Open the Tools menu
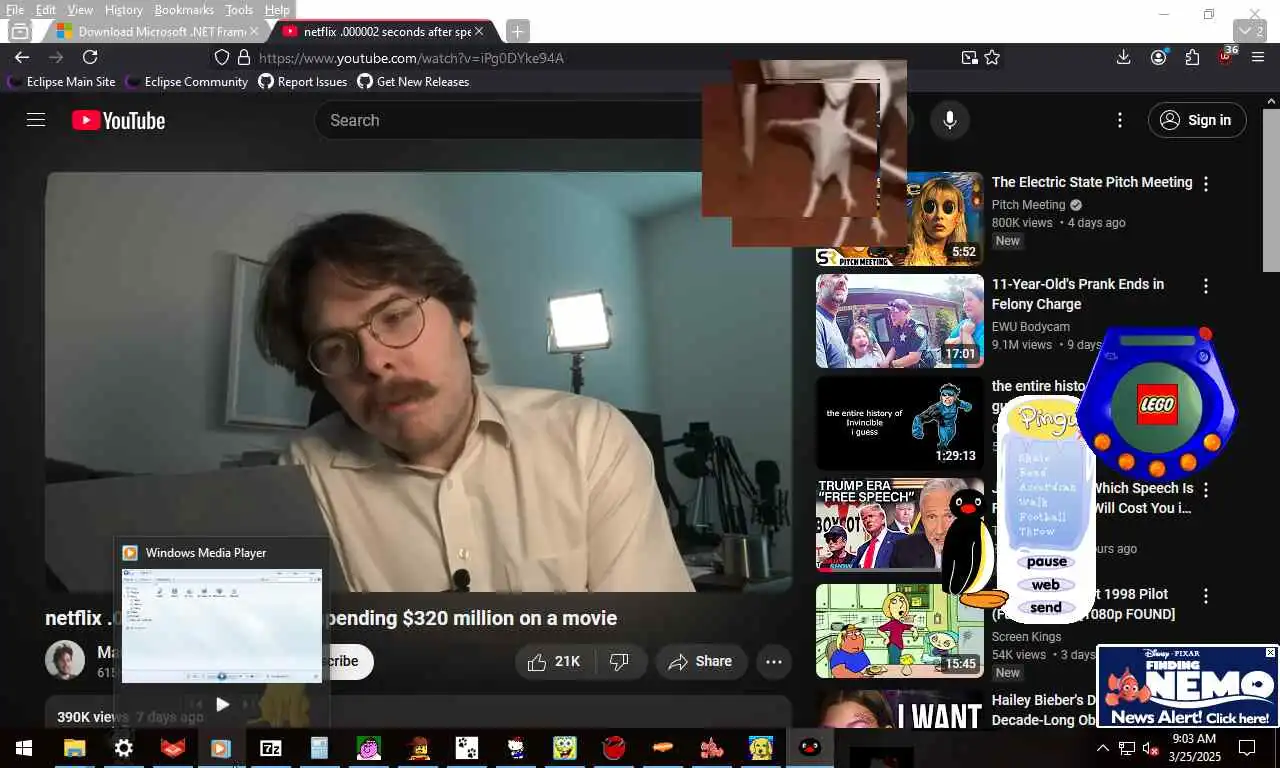The image size is (1280, 768). coord(239,10)
